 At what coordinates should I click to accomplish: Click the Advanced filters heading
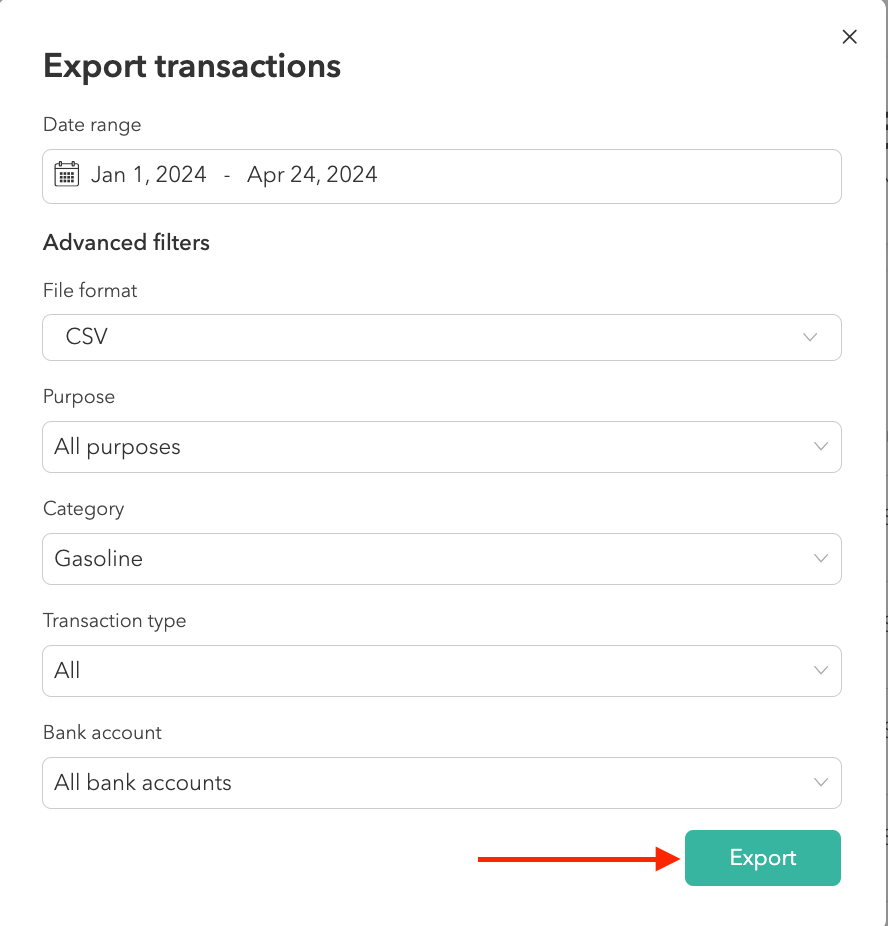[126, 243]
